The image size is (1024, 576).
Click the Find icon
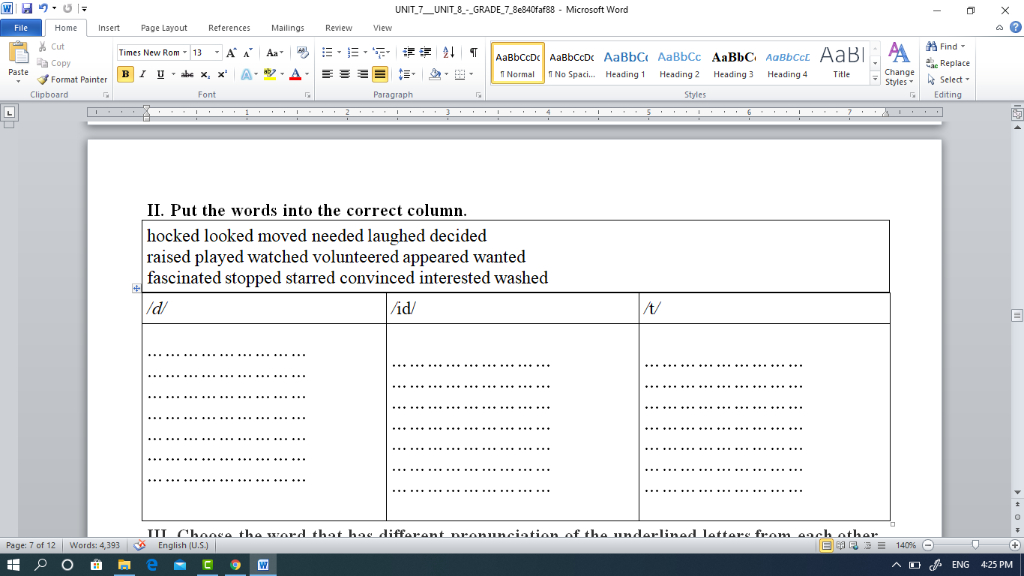(x=932, y=46)
